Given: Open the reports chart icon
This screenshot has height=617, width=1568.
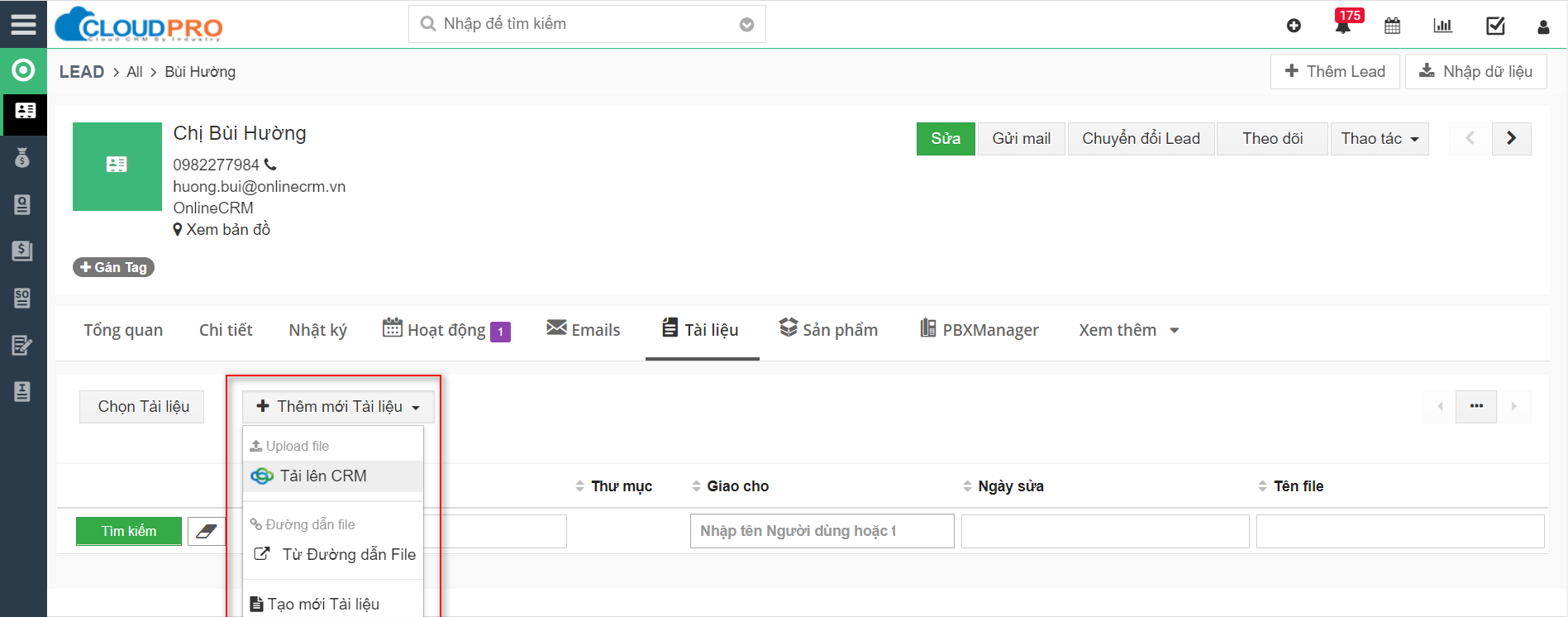Looking at the screenshot, I should 1442,26.
